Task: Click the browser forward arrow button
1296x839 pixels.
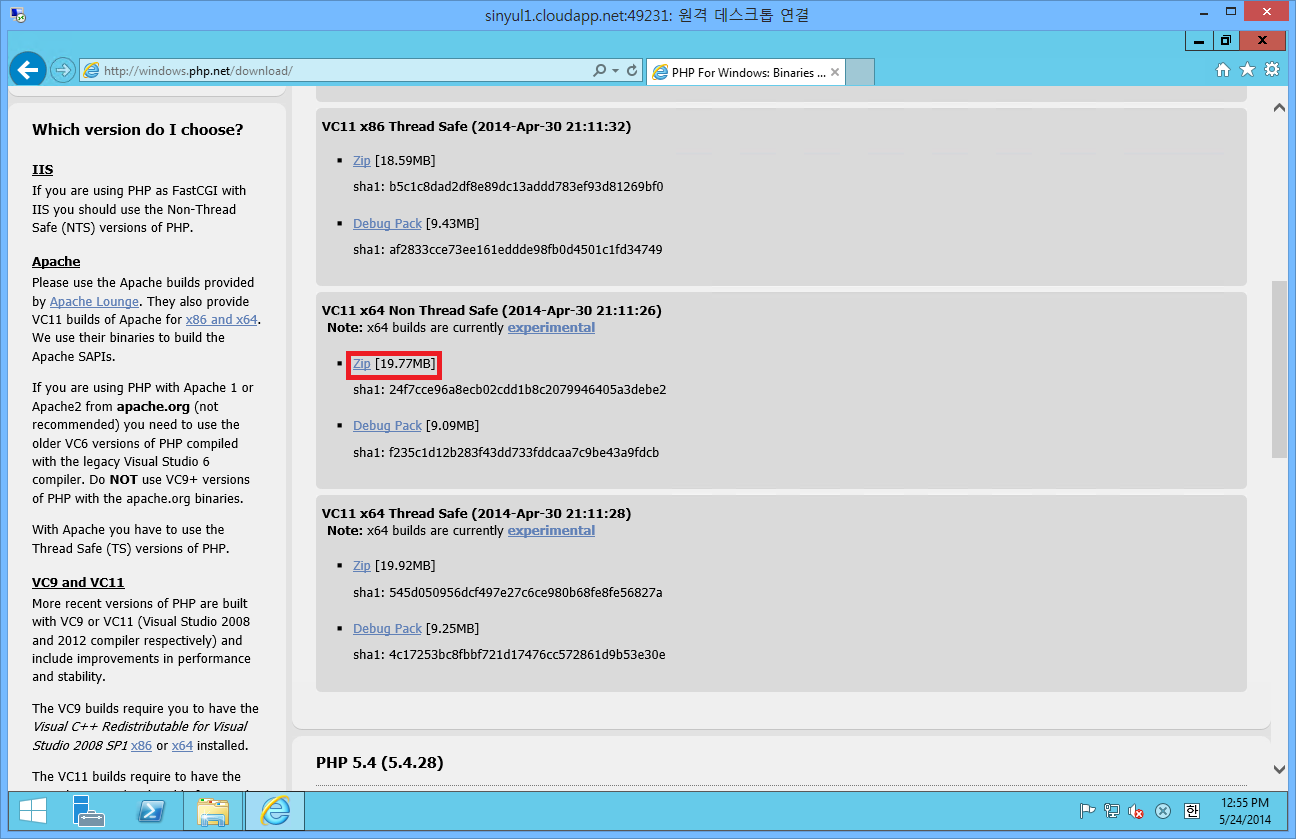Action: coord(62,70)
